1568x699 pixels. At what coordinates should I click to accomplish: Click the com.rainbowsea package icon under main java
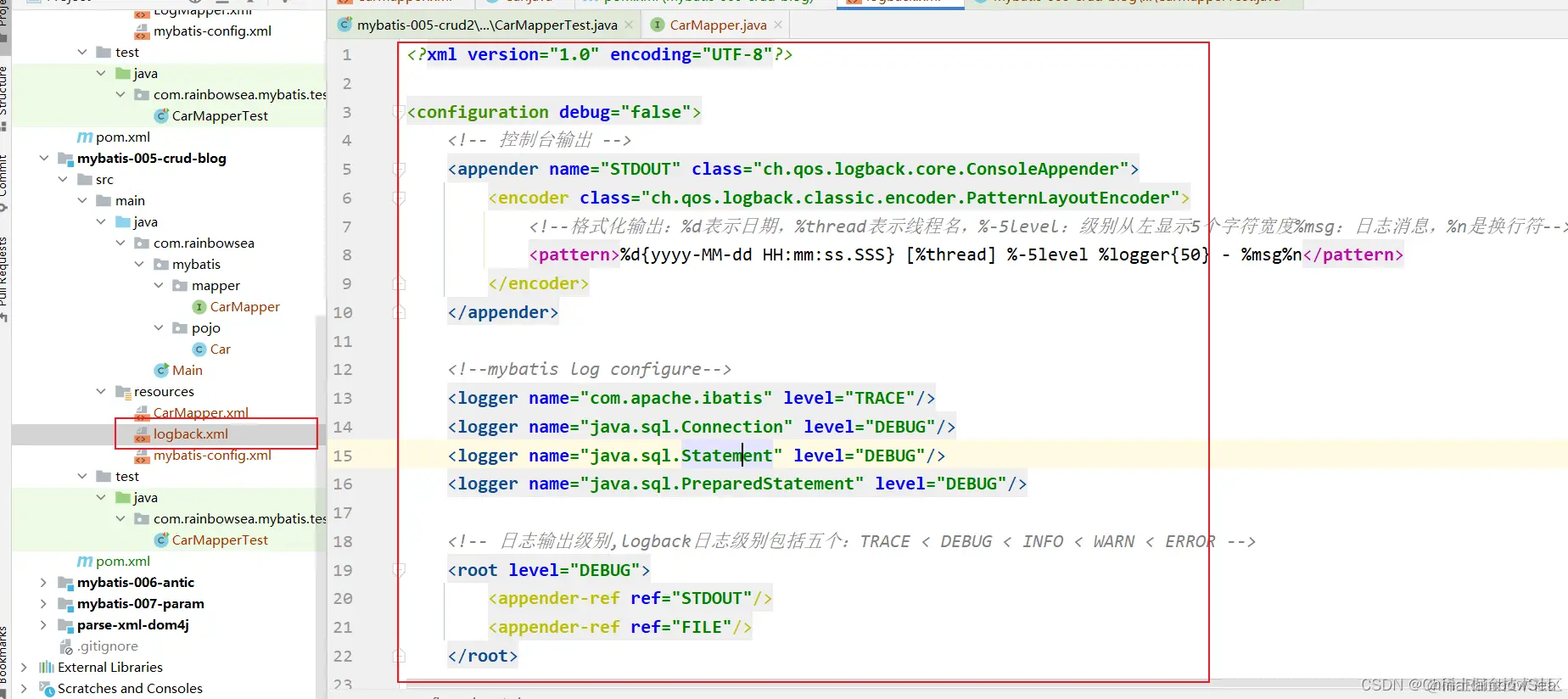click(142, 243)
